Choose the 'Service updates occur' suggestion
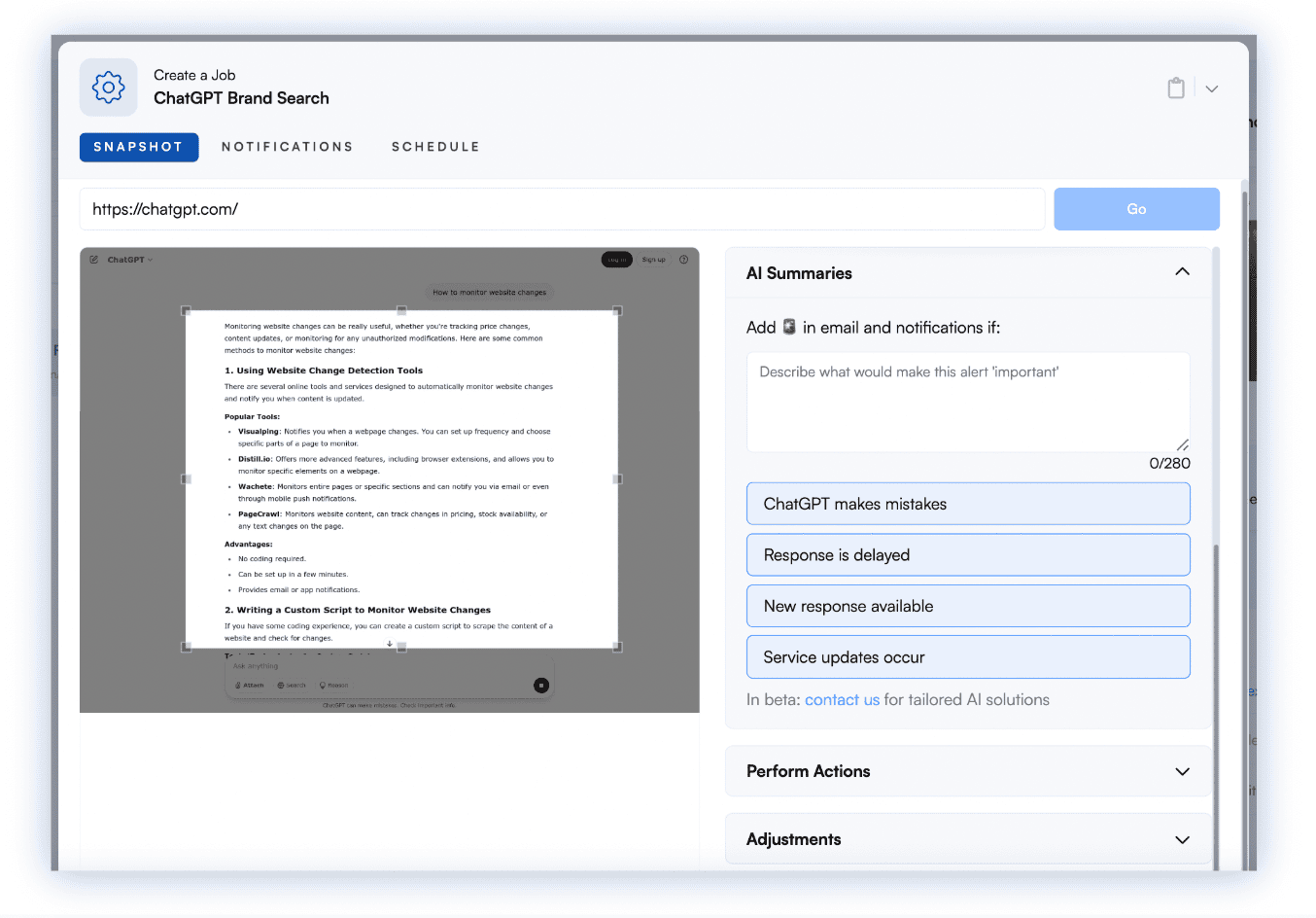 coord(968,657)
